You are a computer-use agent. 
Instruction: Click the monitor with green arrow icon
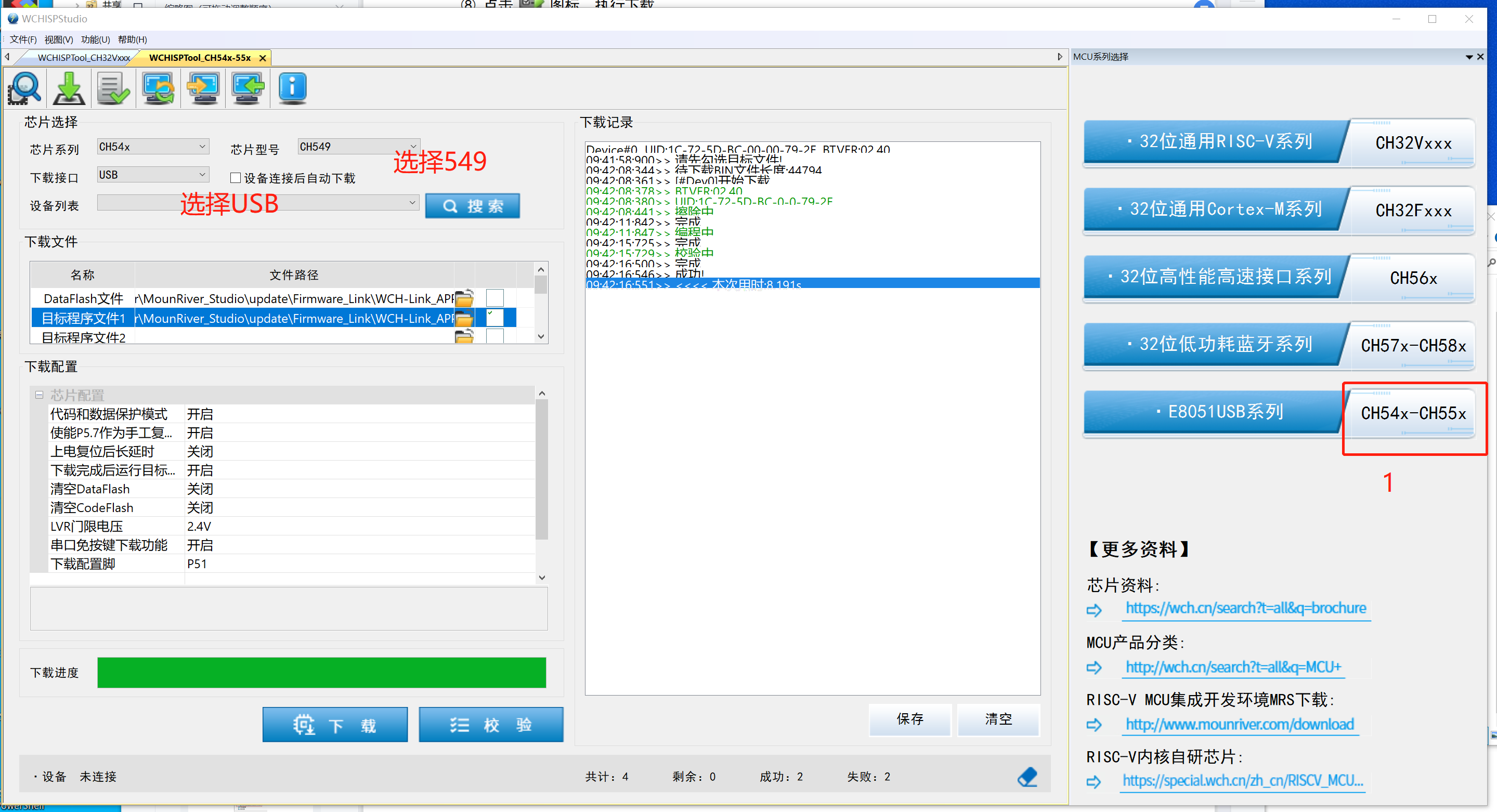point(248,88)
